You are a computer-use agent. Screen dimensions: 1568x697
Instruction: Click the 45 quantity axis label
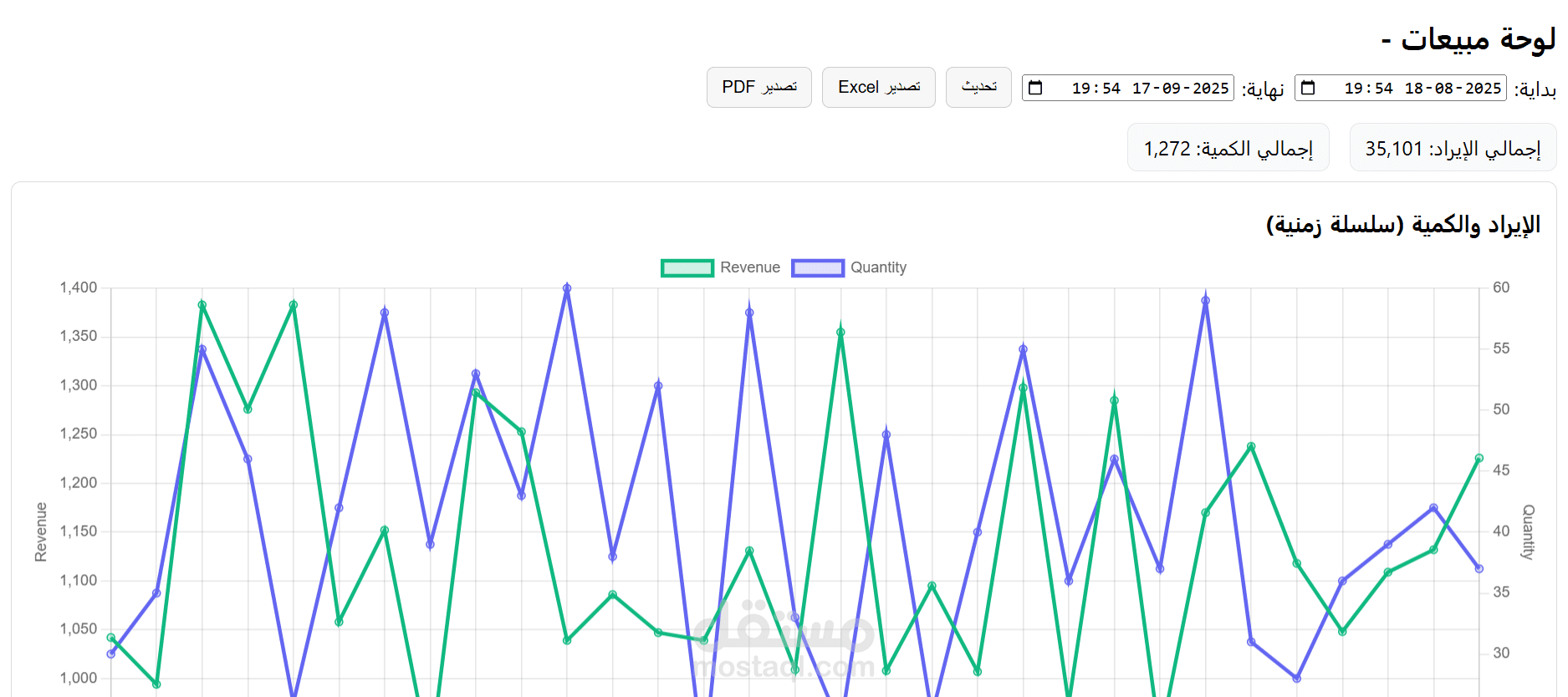(1502, 471)
